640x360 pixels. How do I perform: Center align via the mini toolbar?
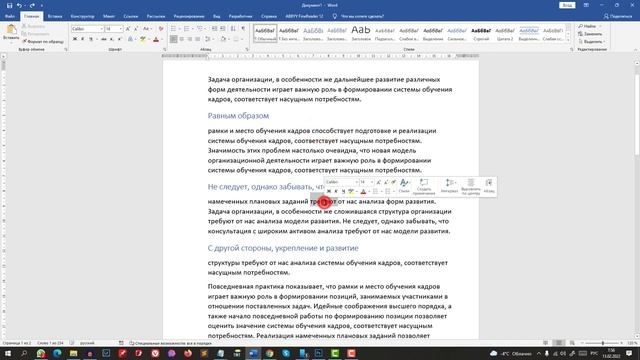click(471, 187)
